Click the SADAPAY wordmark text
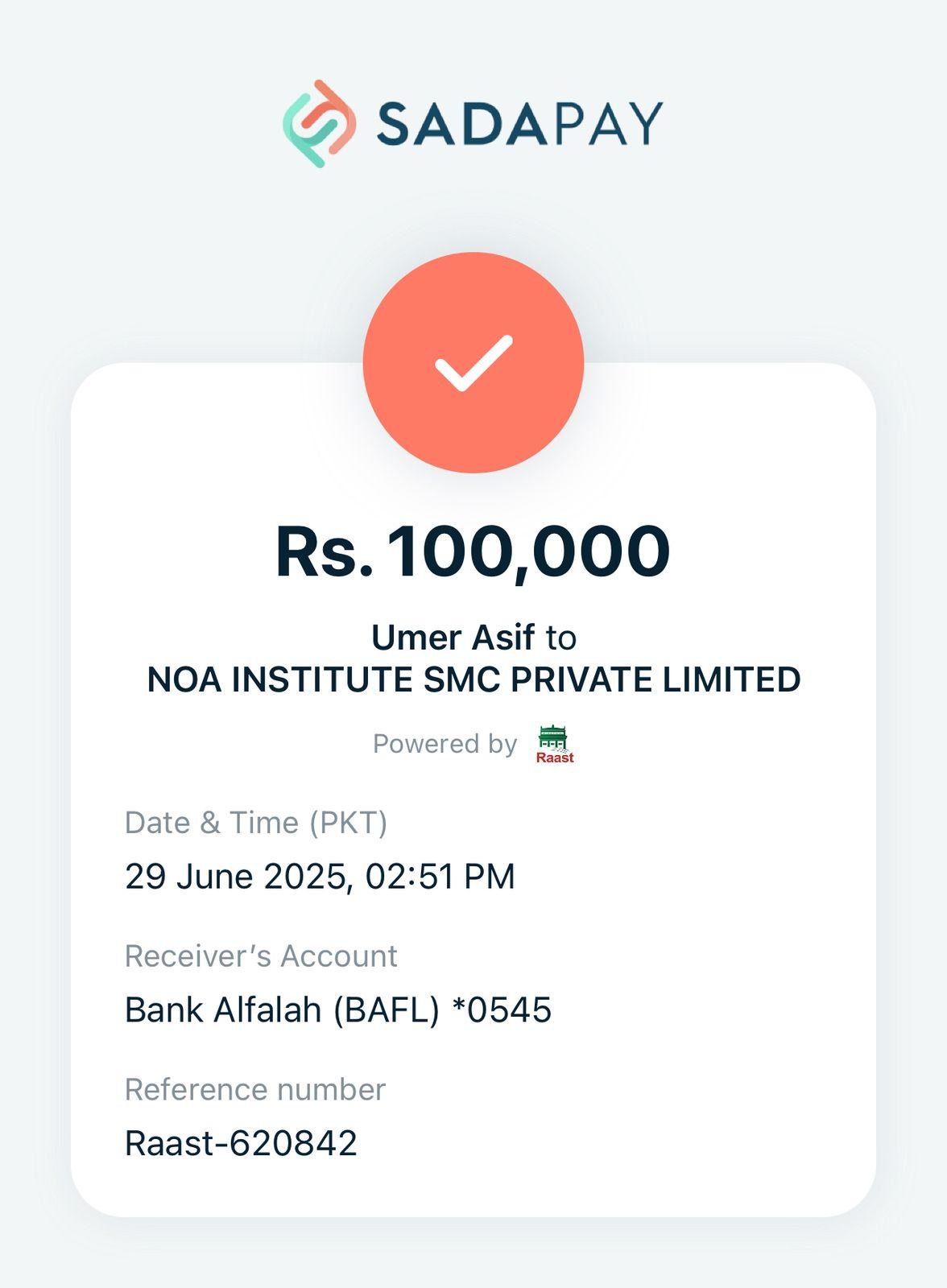Image resolution: width=947 pixels, height=1288 pixels. click(519, 124)
